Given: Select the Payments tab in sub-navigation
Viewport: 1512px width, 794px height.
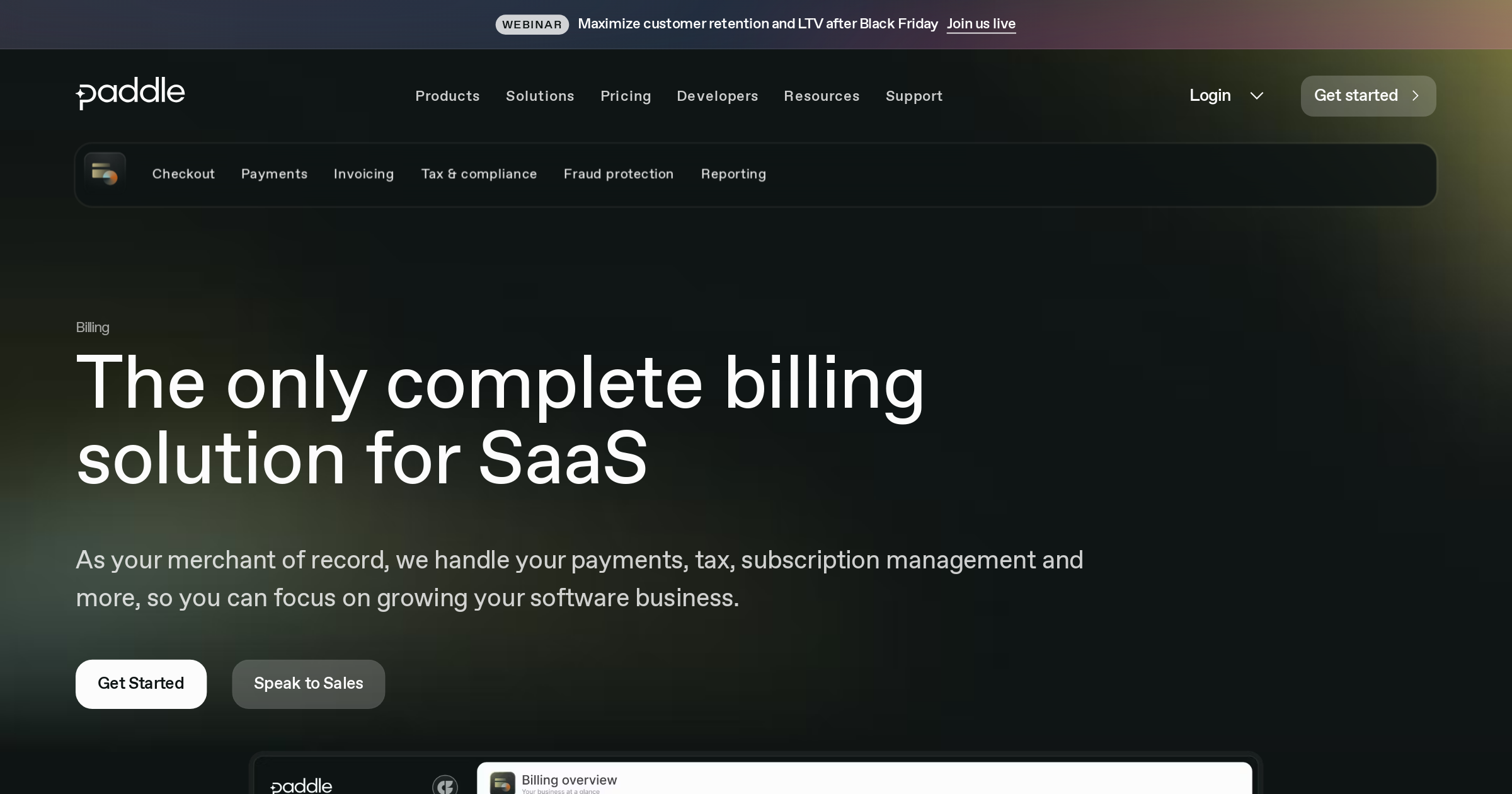Looking at the screenshot, I should (x=274, y=174).
